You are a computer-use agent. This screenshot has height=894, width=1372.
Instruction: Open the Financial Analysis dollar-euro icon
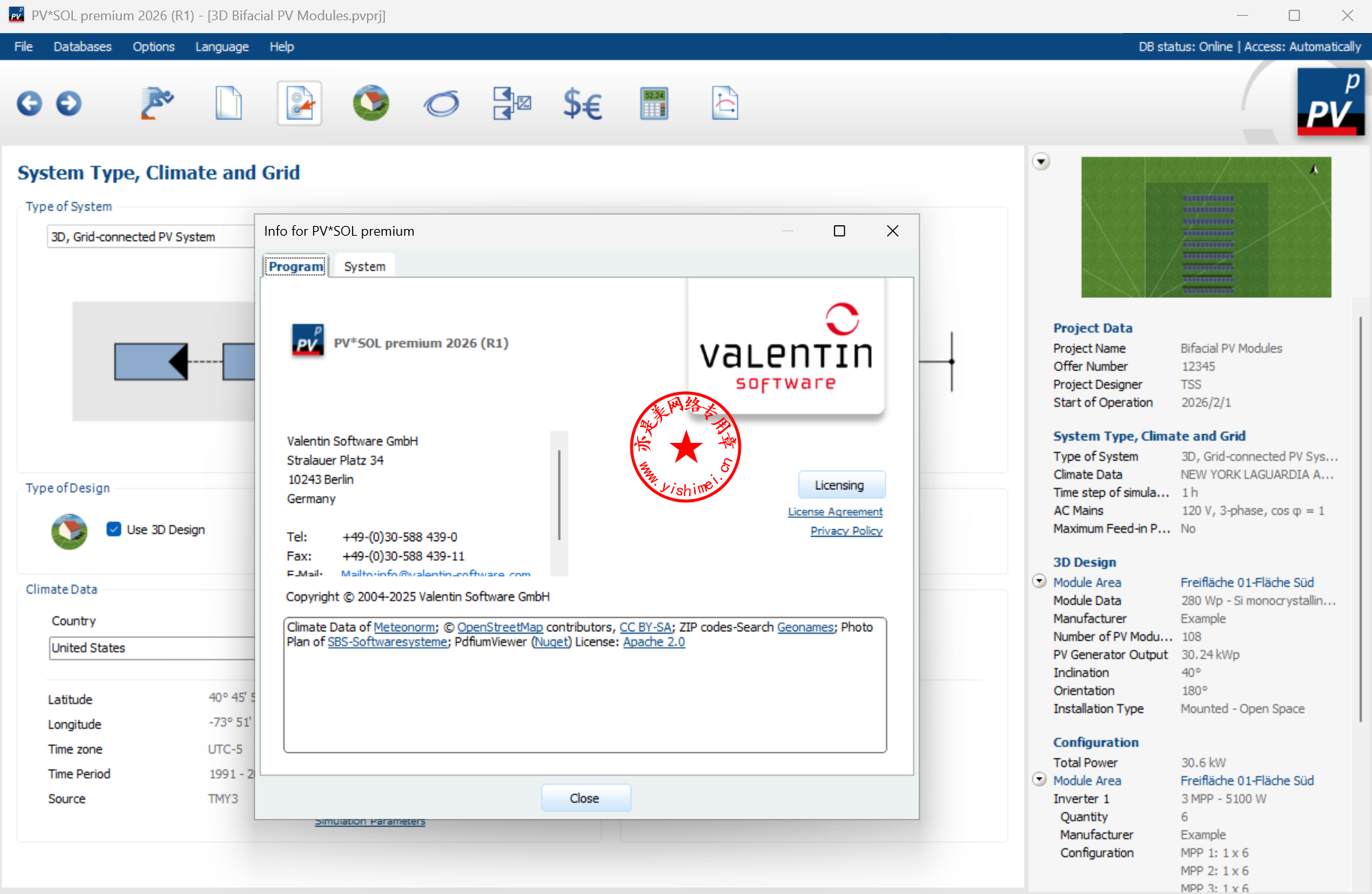pyautogui.click(x=582, y=104)
